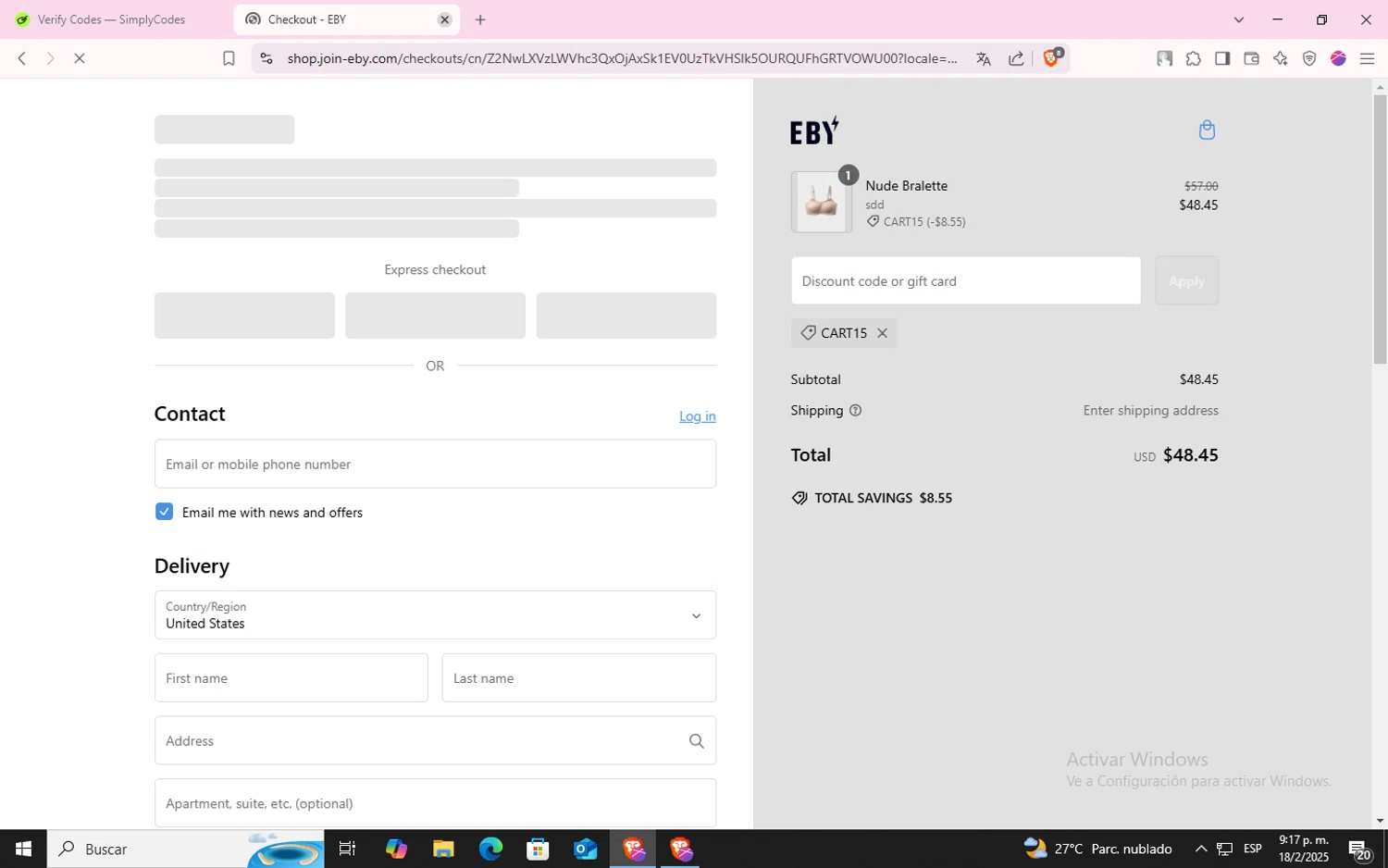Open File Explorer from the taskbar

coord(443,849)
